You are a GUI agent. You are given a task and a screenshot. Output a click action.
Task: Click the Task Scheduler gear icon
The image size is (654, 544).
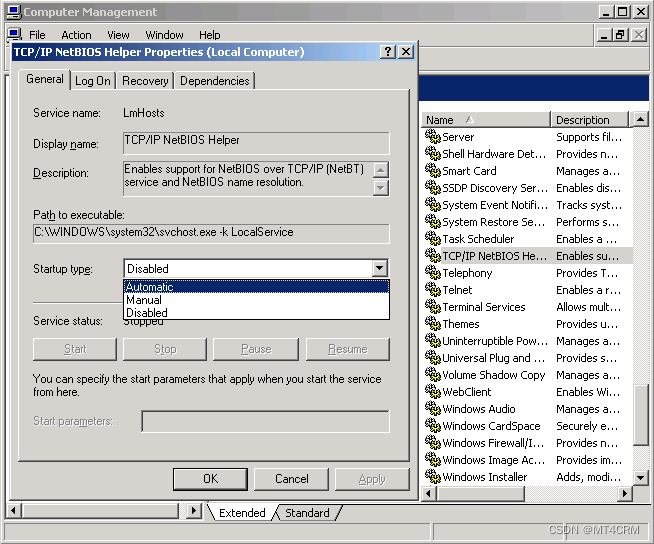coord(433,239)
